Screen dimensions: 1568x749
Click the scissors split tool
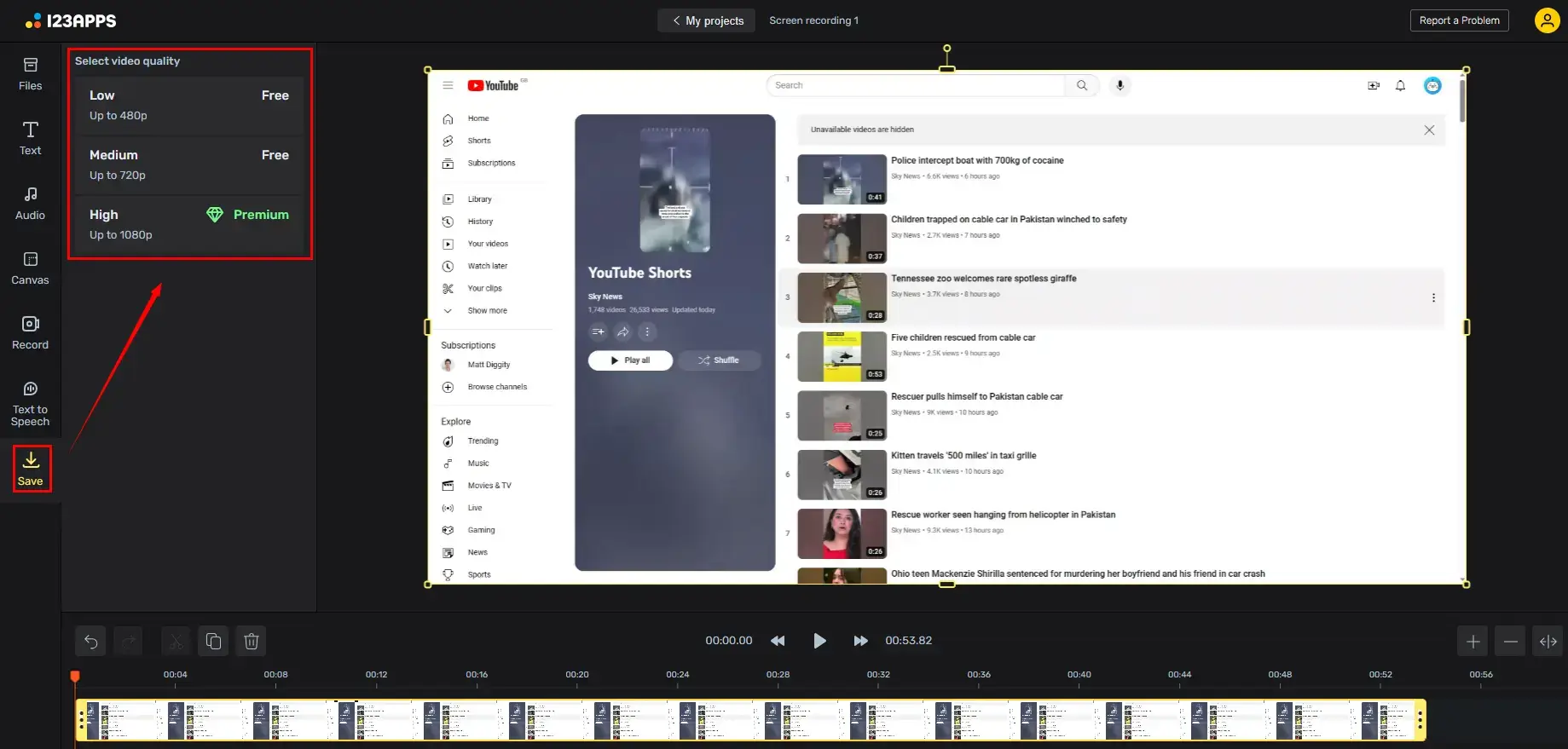176,641
